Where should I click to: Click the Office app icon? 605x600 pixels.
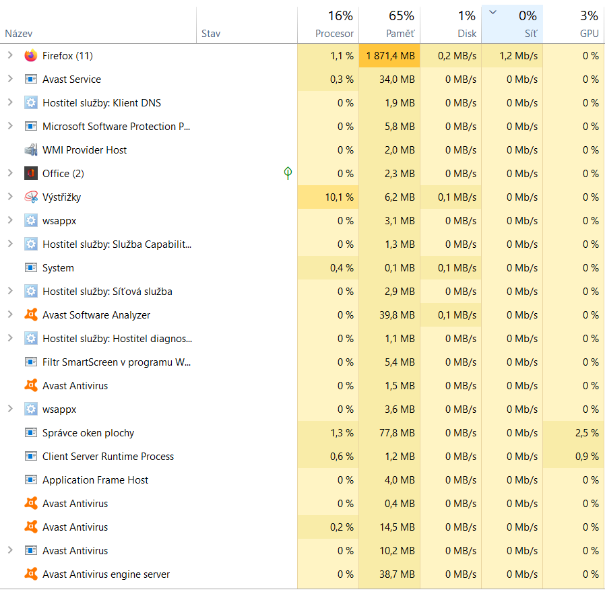[x=31, y=173]
